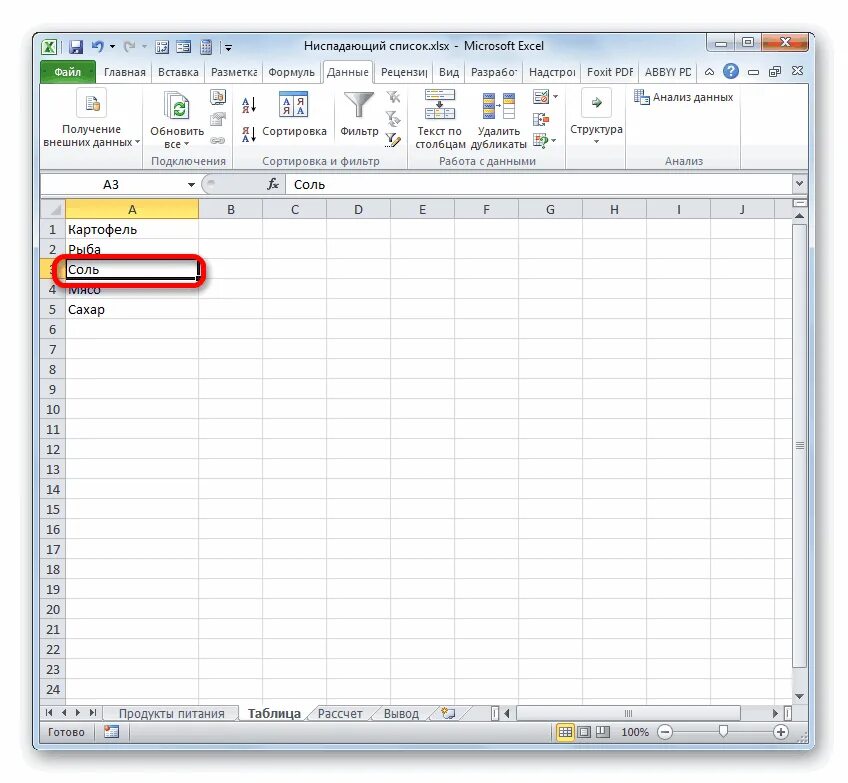848x783 pixels.
Task: Save the workbook via the floppy disk icon
Action: pos(76,47)
